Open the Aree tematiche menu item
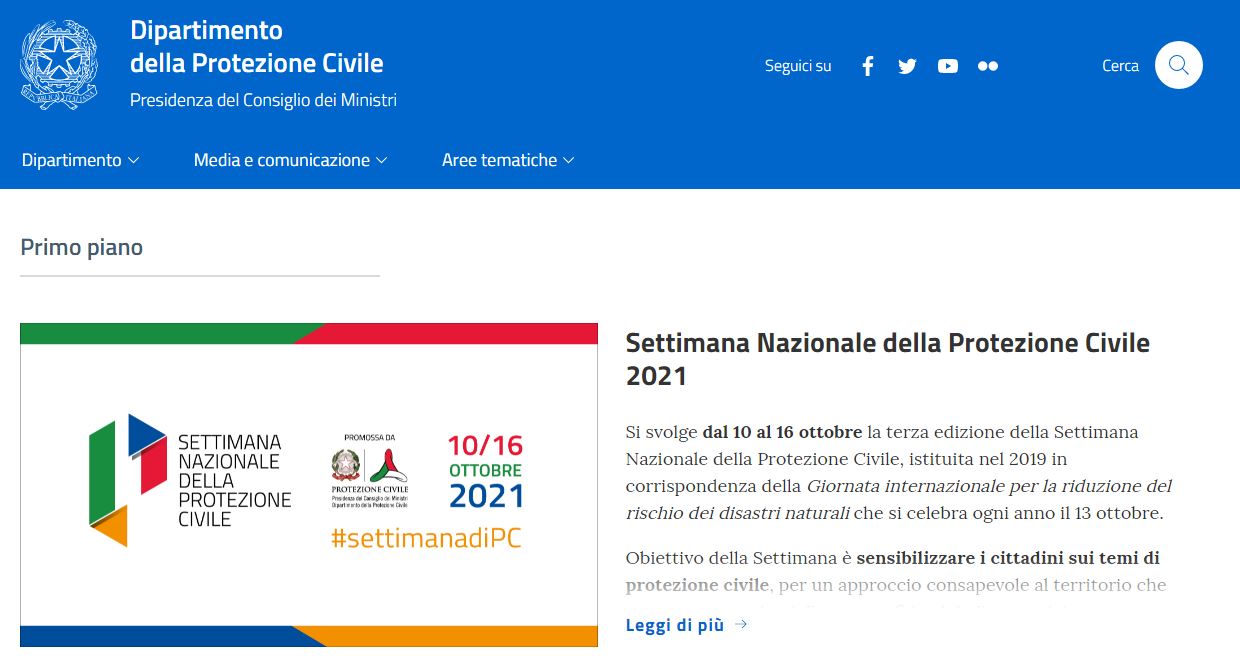Image resolution: width=1240 pixels, height=666 pixels. point(499,160)
